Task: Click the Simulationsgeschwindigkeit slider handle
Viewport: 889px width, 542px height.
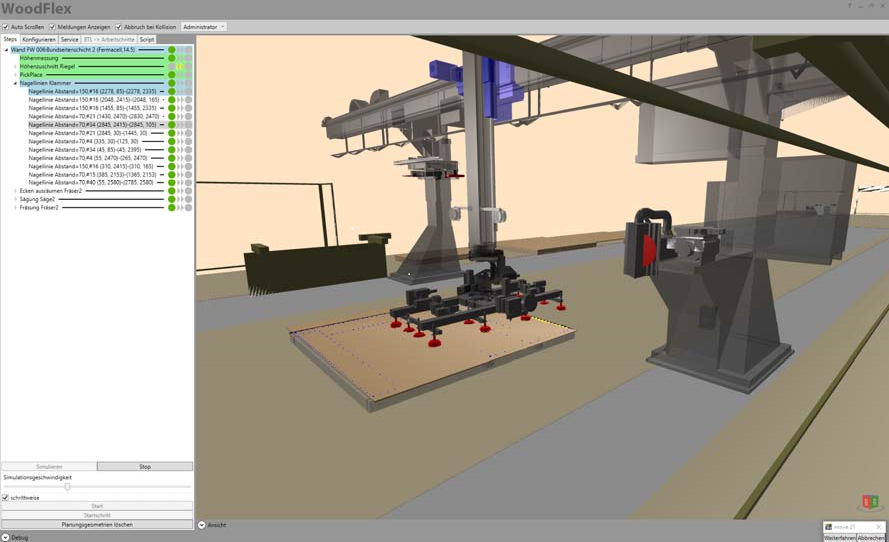Action: pyautogui.click(x=67, y=486)
